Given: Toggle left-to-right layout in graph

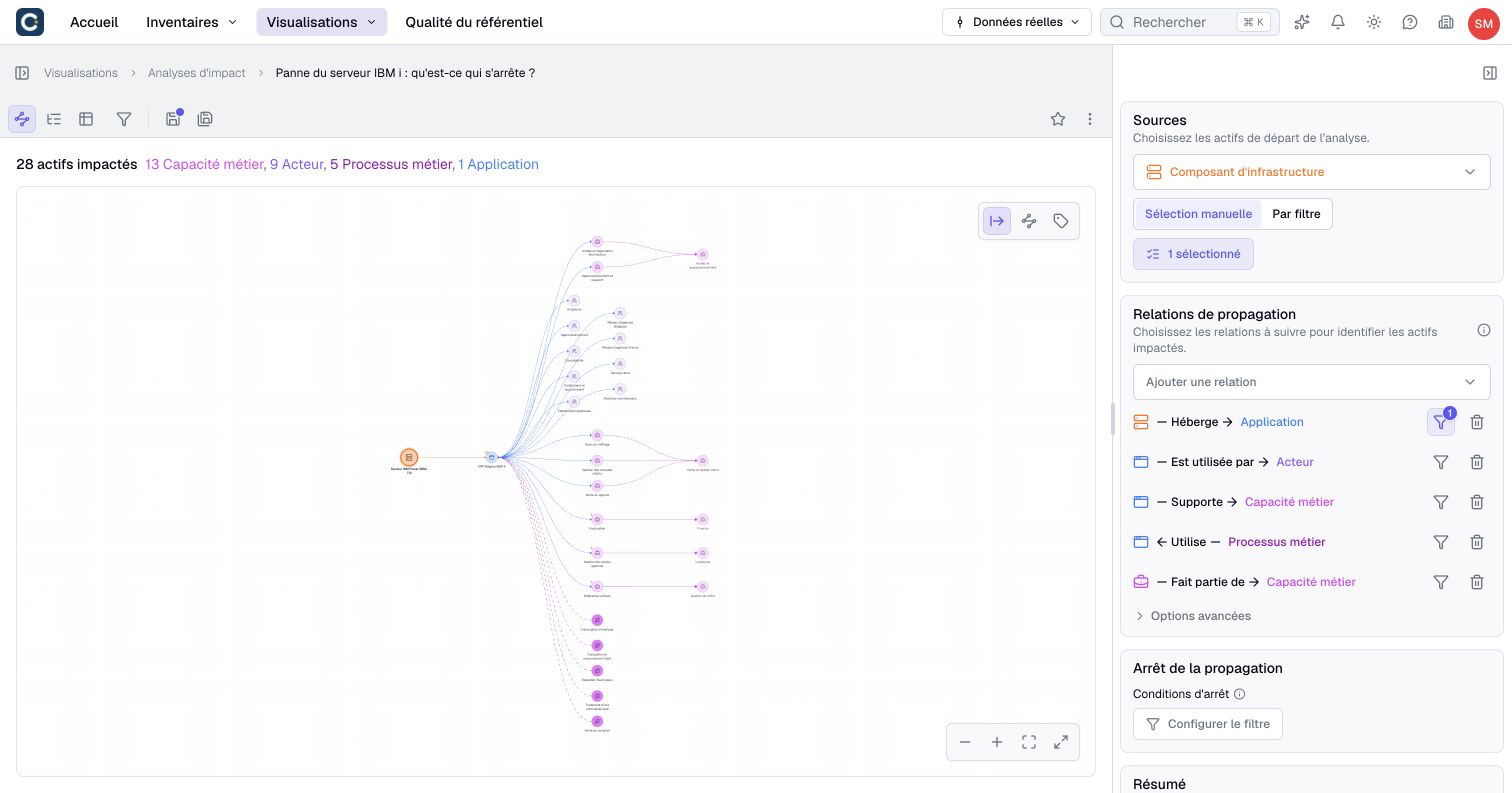Looking at the screenshot, I should point(997,221).
